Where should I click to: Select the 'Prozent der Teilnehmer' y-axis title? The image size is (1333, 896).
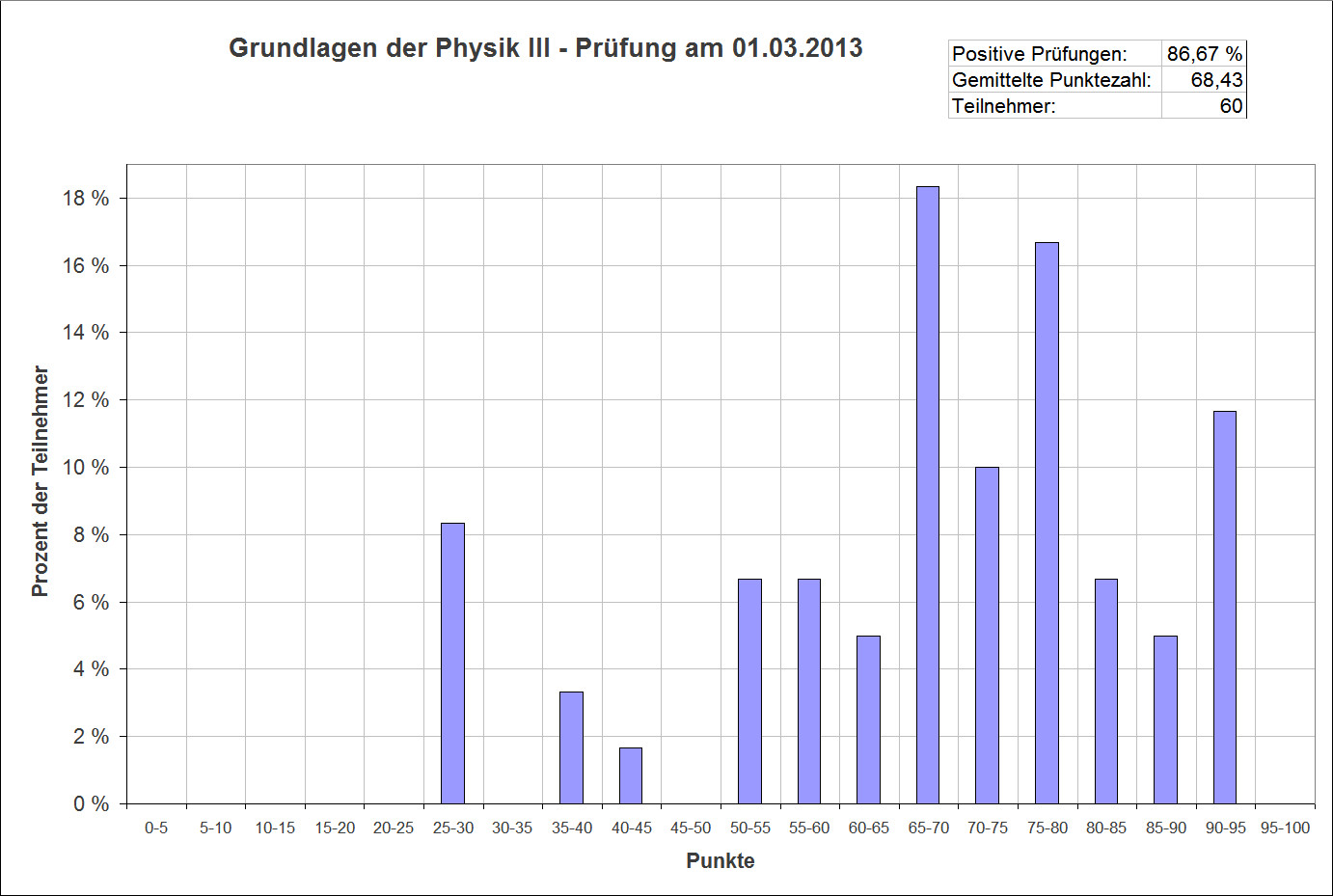click(x=40, y=480)
